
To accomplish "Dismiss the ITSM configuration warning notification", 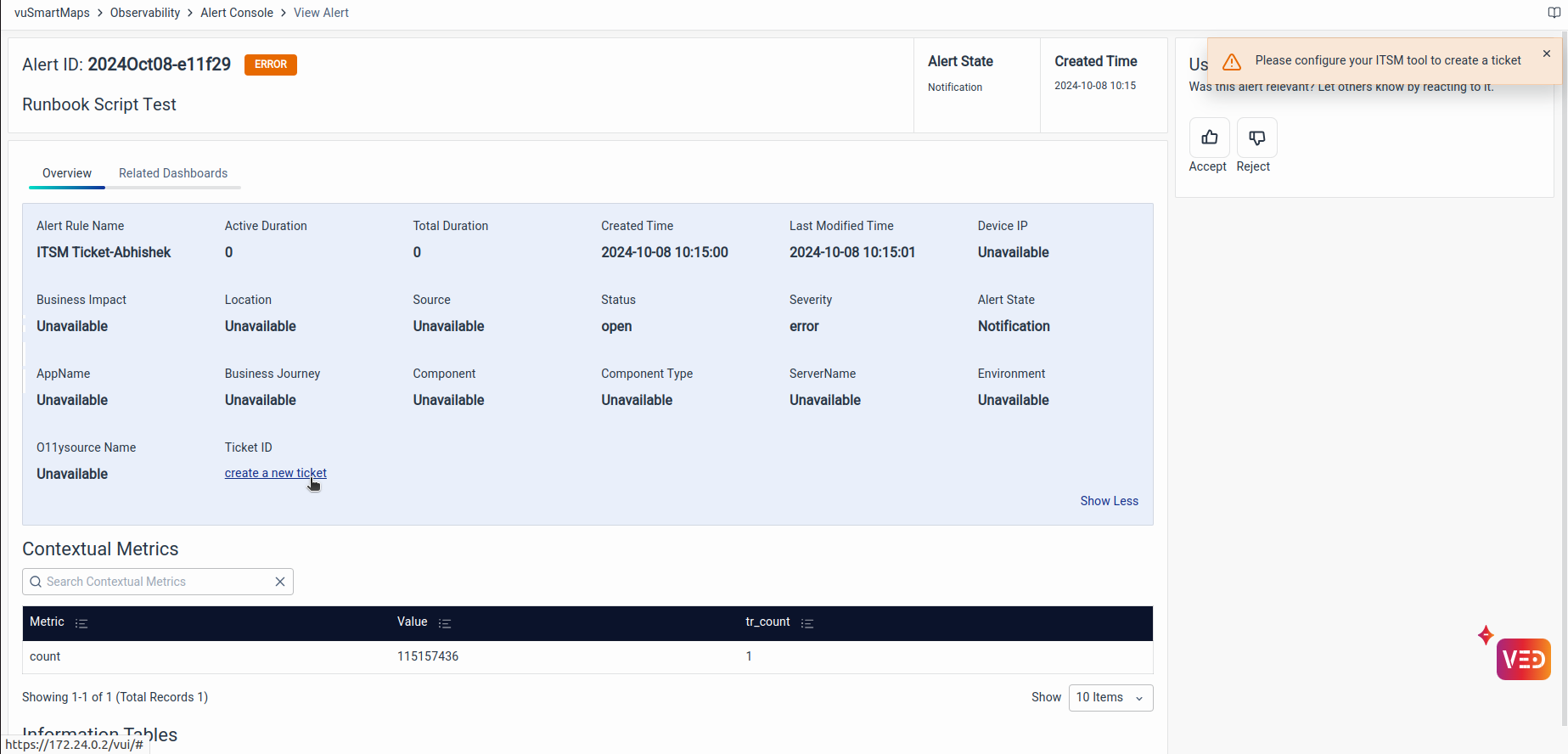I will click(1546, 53).
